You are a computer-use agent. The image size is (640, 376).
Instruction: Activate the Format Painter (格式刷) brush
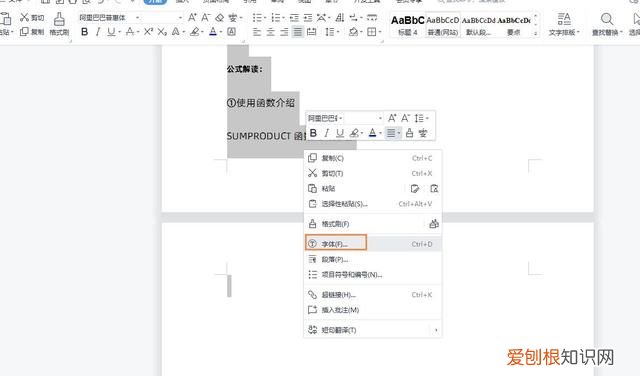pyautogui.click(x=59, y=24)
